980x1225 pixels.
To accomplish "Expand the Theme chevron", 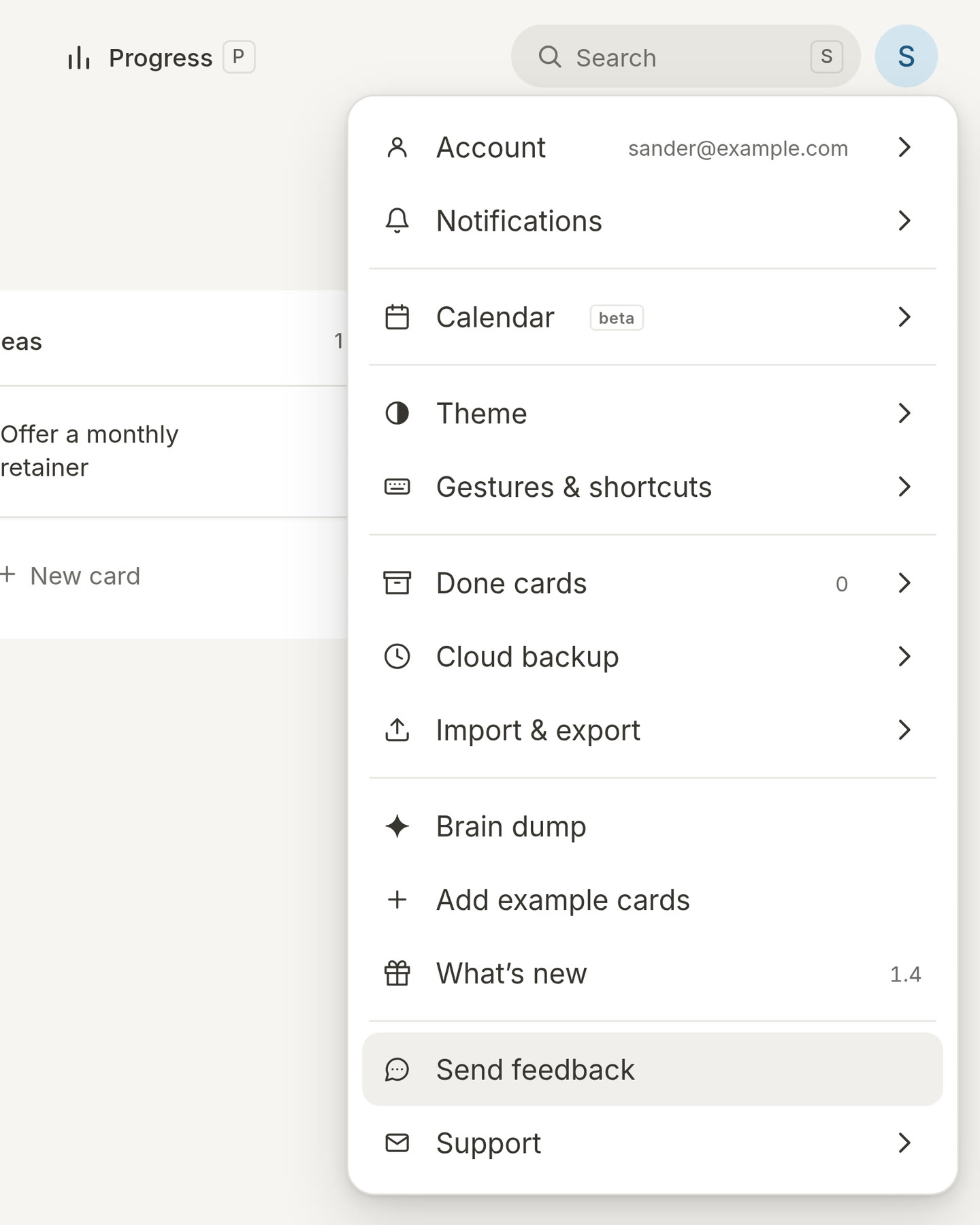I will (x=904, y=413).
